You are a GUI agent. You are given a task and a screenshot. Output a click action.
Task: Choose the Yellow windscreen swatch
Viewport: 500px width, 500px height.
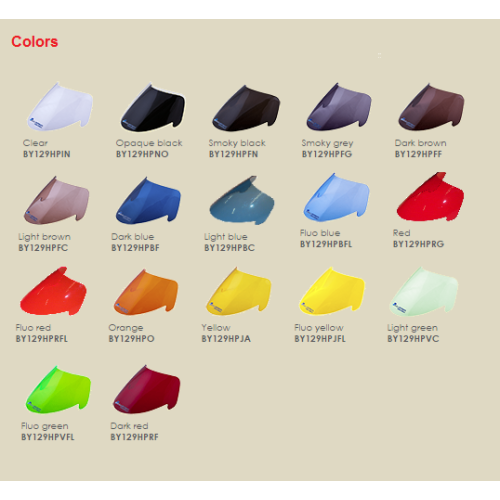tap(239, 291)
